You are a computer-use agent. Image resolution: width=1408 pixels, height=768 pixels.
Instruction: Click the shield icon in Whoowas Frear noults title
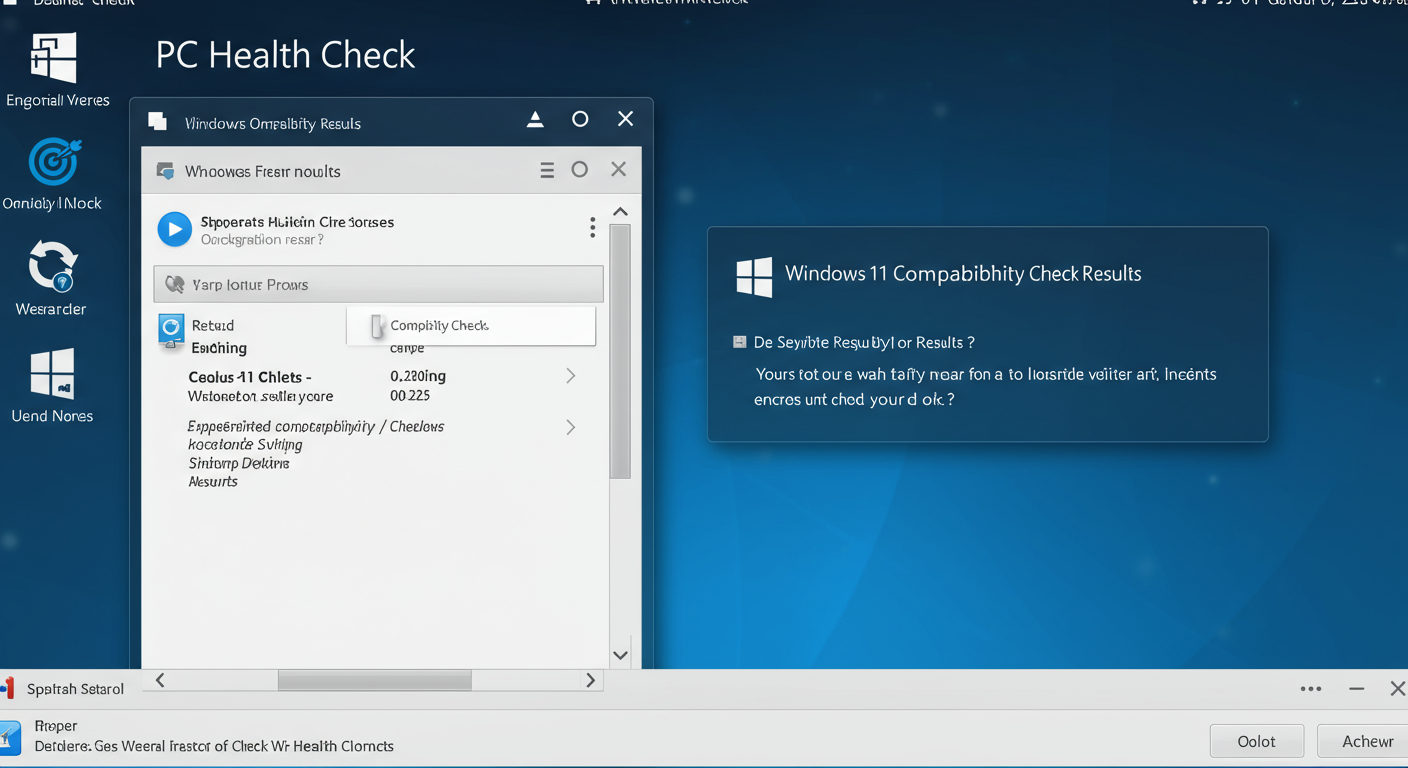coord(166,171)
